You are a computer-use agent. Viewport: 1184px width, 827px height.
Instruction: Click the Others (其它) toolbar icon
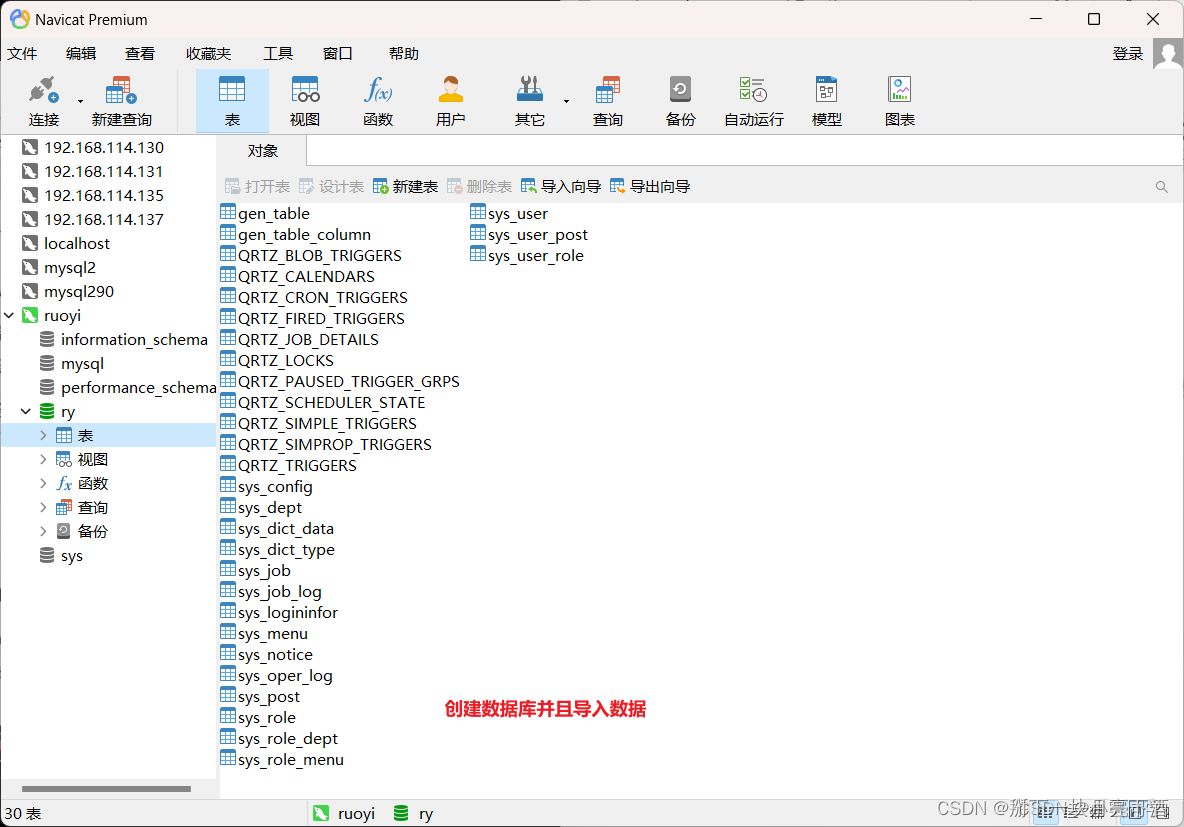point(529,101)
